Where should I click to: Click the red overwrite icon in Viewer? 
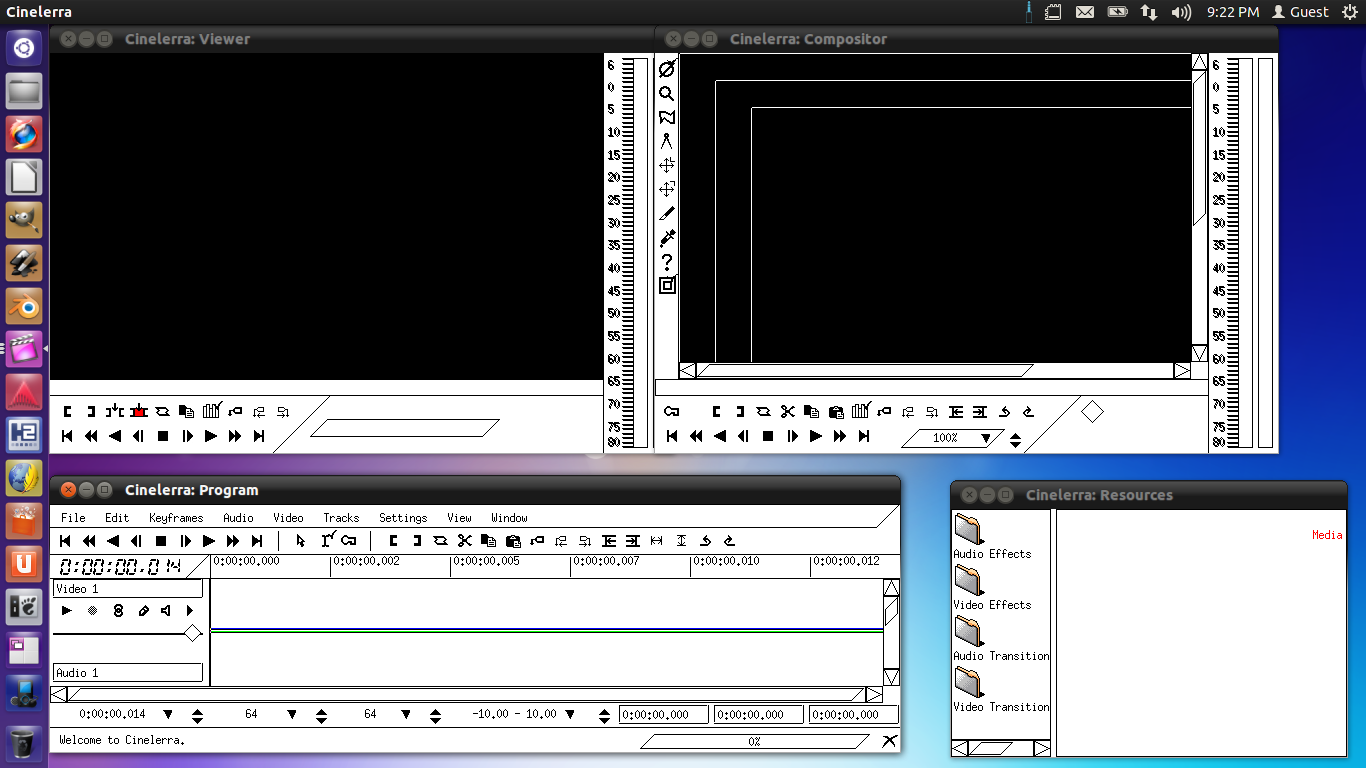[138, 411]
